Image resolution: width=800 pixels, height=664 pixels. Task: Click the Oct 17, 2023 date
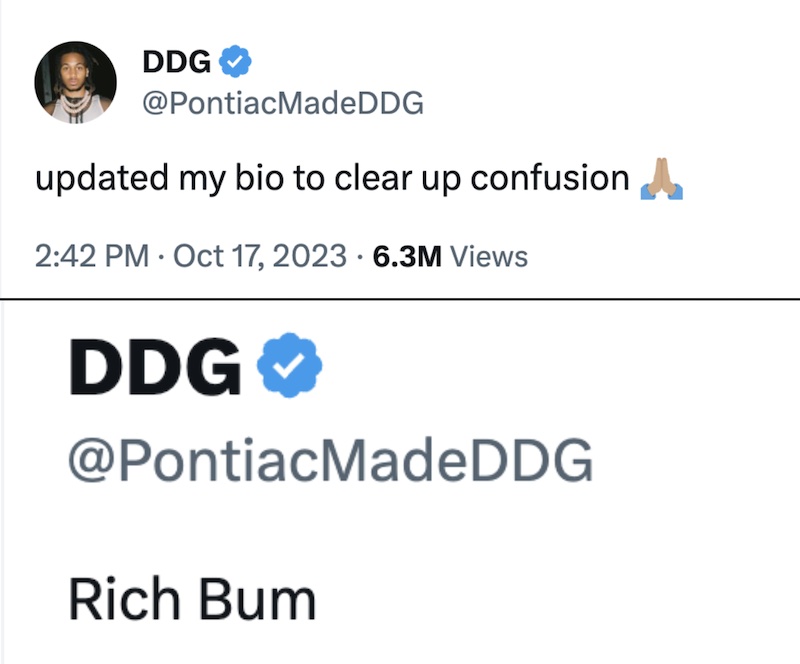pos(260,256)
